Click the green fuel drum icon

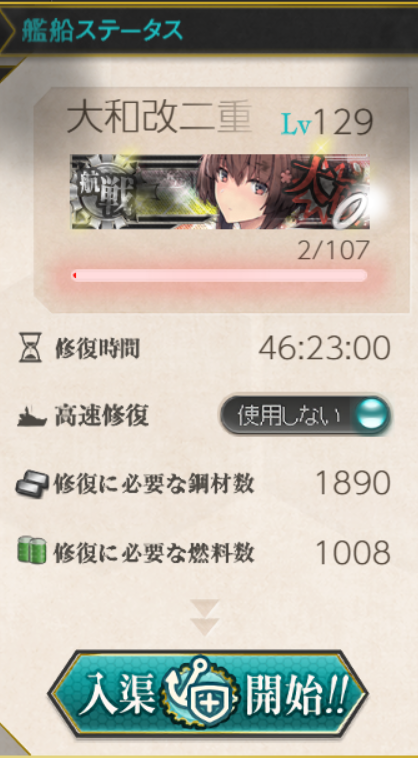[x=32, y=550]
